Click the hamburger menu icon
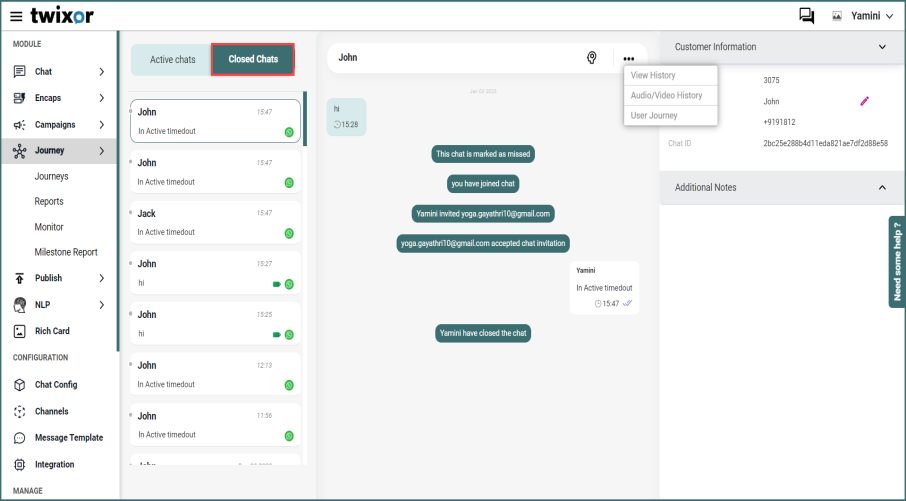 click(16, 16)
